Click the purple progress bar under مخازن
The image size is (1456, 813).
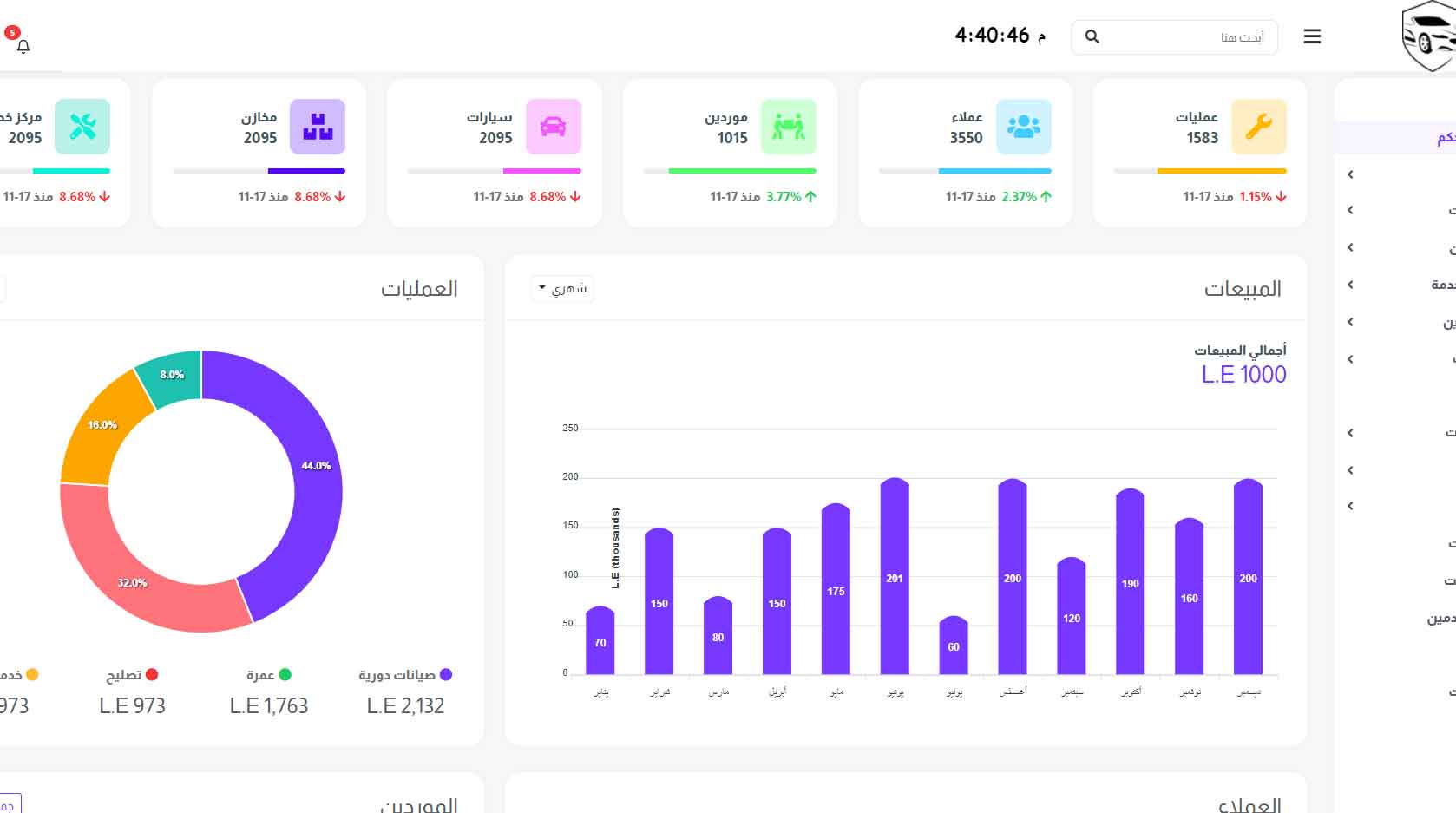point(307,171)
